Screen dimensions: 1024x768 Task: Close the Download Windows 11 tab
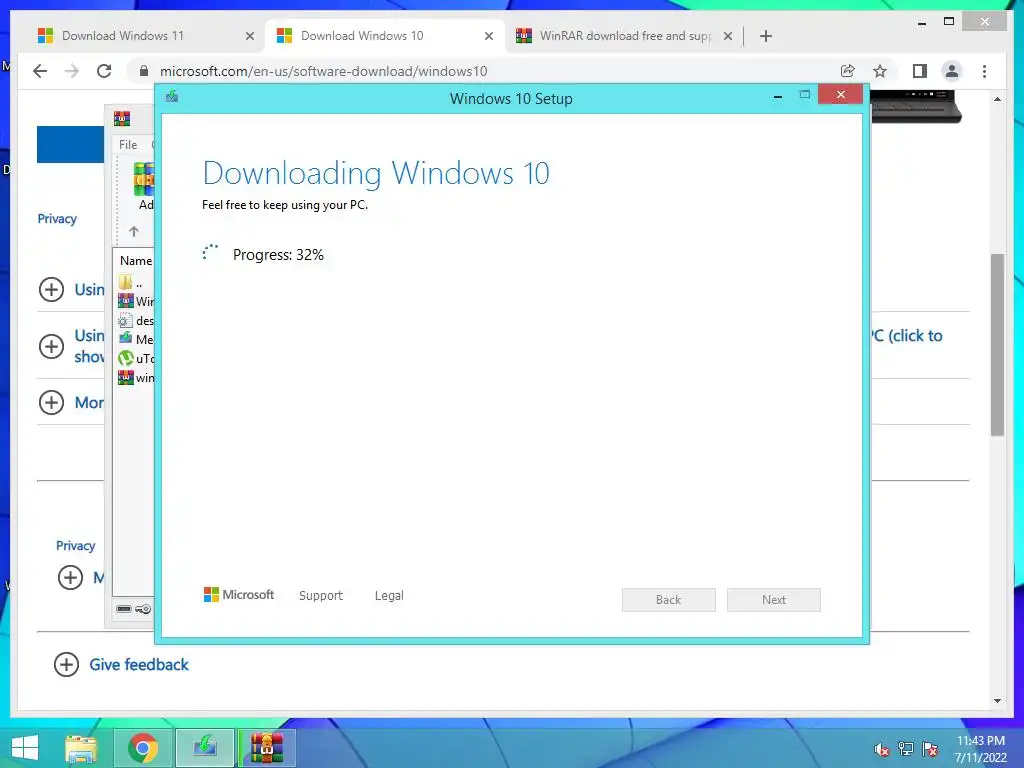pos(249,36)
